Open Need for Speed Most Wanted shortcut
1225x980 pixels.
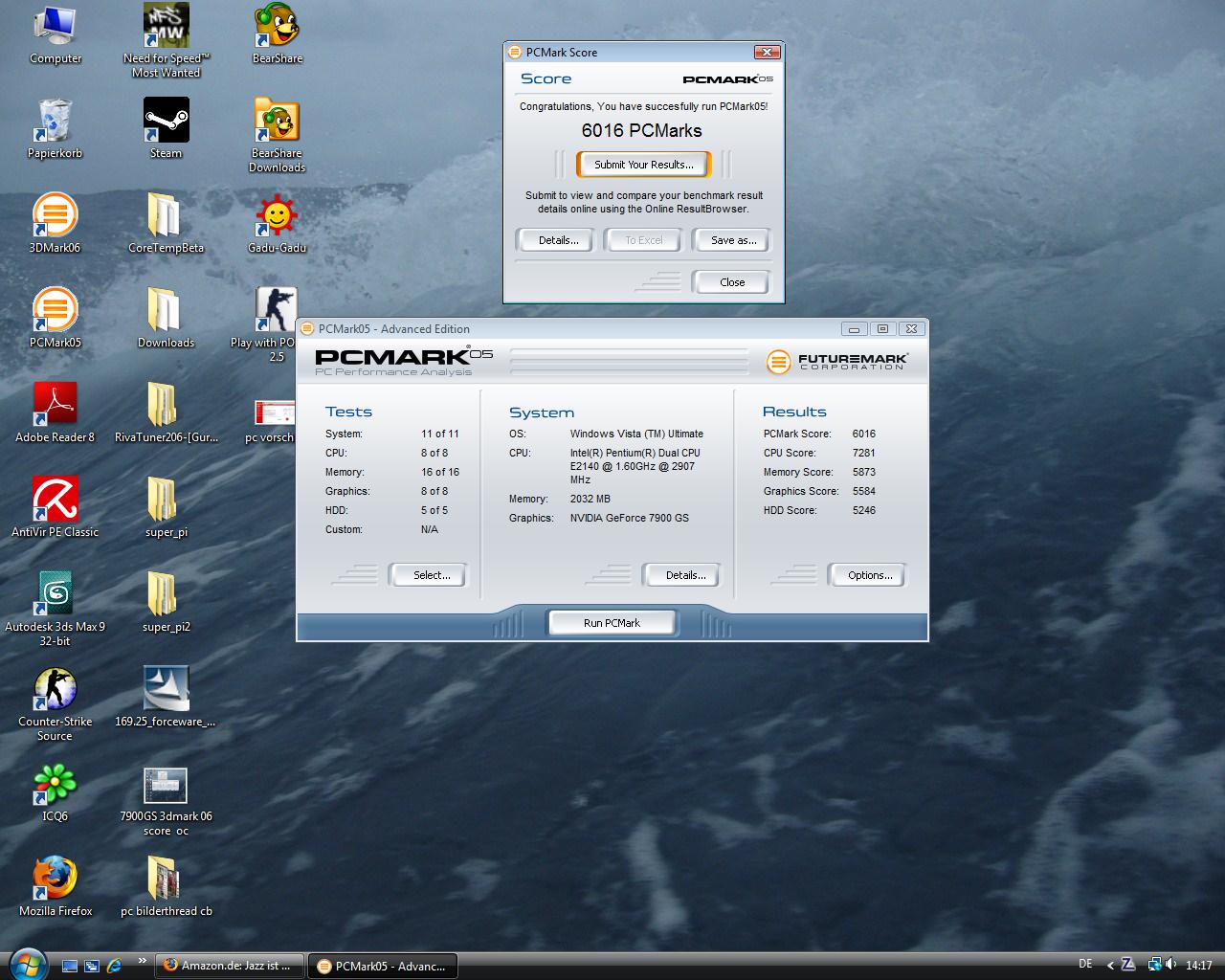tap(166, 40)
